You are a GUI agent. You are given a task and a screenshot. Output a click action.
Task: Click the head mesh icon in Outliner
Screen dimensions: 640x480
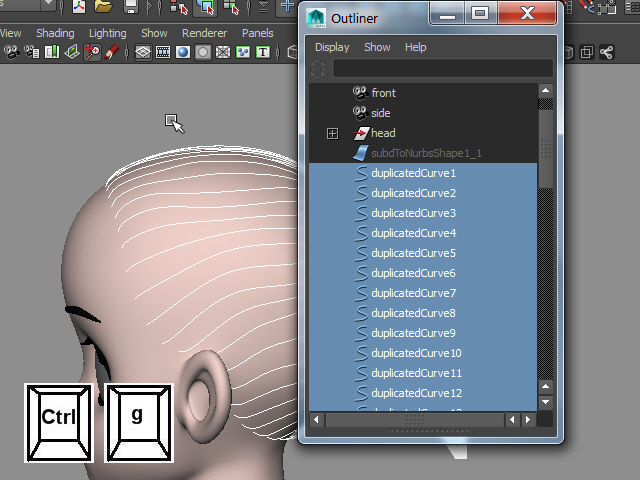(x=361, y=133)
